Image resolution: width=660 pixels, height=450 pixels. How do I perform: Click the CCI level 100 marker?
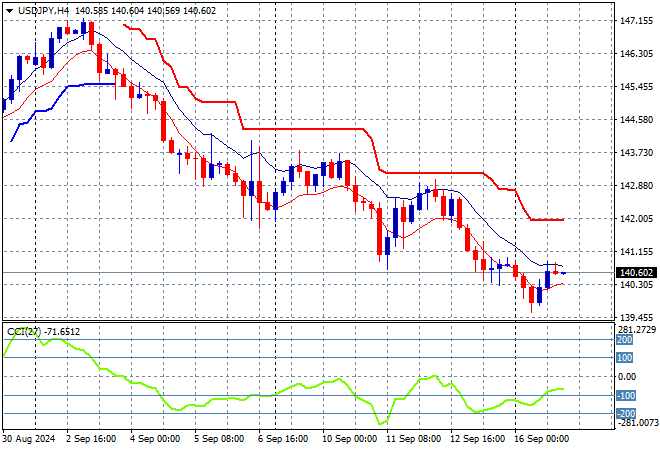point(625,358)
